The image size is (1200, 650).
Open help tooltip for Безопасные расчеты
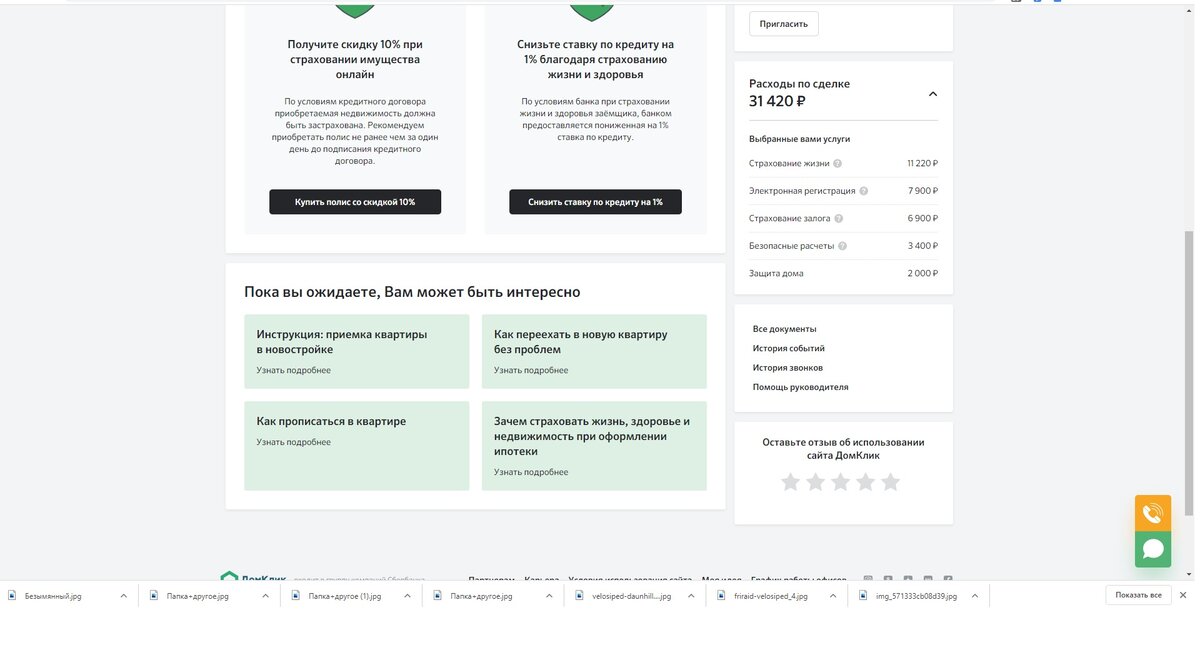[843, 246]
